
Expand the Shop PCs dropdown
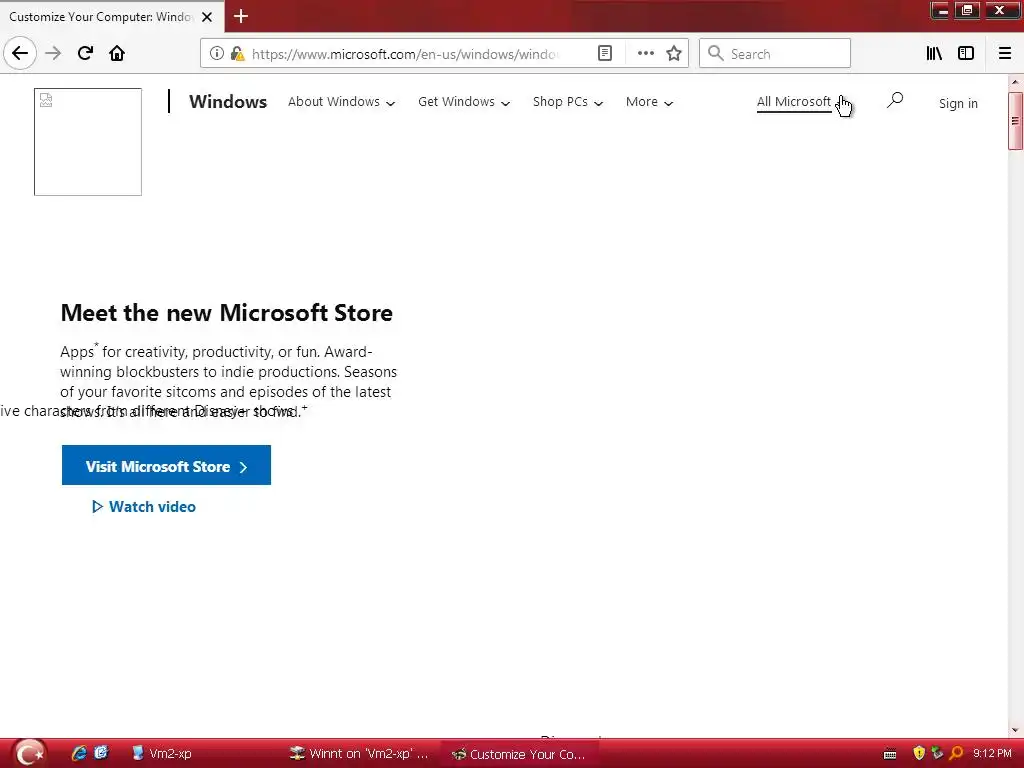[568, 102]
